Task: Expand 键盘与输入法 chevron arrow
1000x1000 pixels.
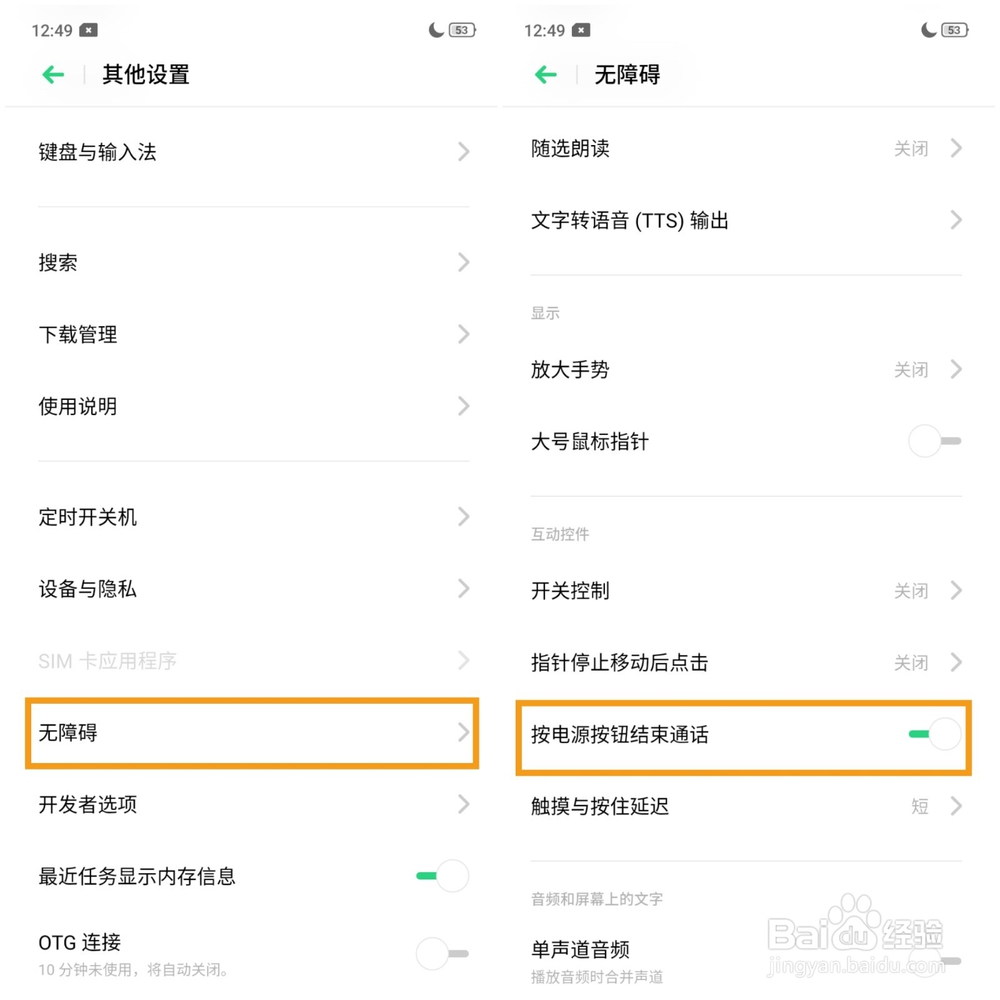Action: point(463,152)
